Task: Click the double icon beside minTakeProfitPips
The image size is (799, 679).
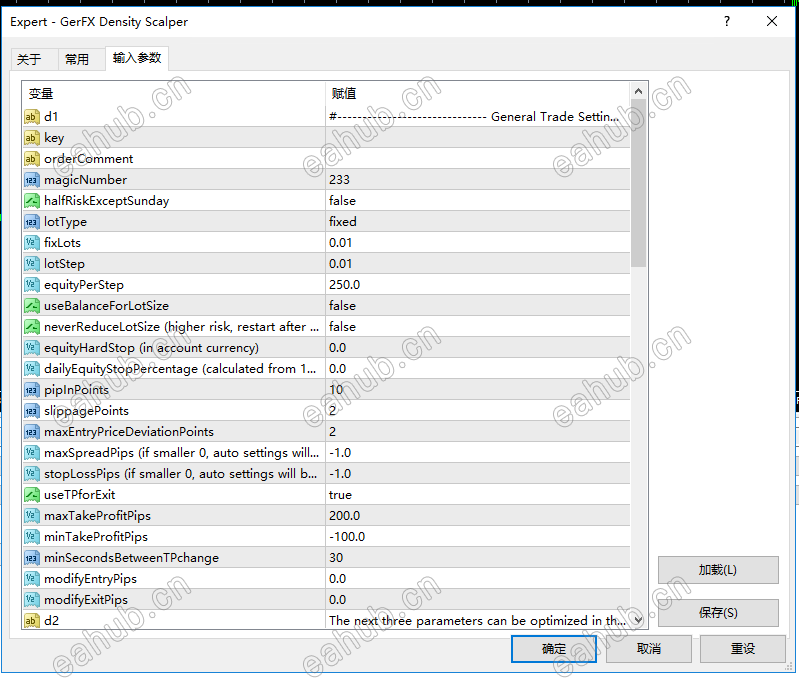Action: pos(32,537)
